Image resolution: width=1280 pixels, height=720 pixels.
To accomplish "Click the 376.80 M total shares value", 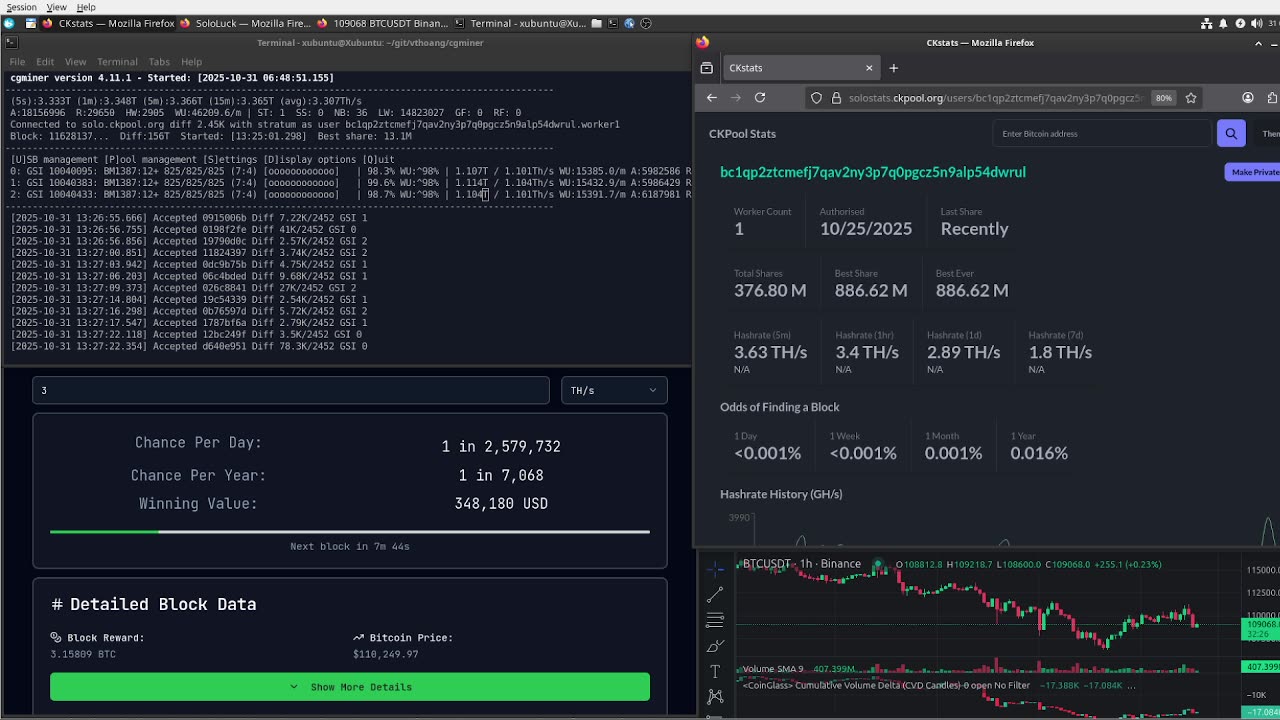I will (x=770, y=290).
